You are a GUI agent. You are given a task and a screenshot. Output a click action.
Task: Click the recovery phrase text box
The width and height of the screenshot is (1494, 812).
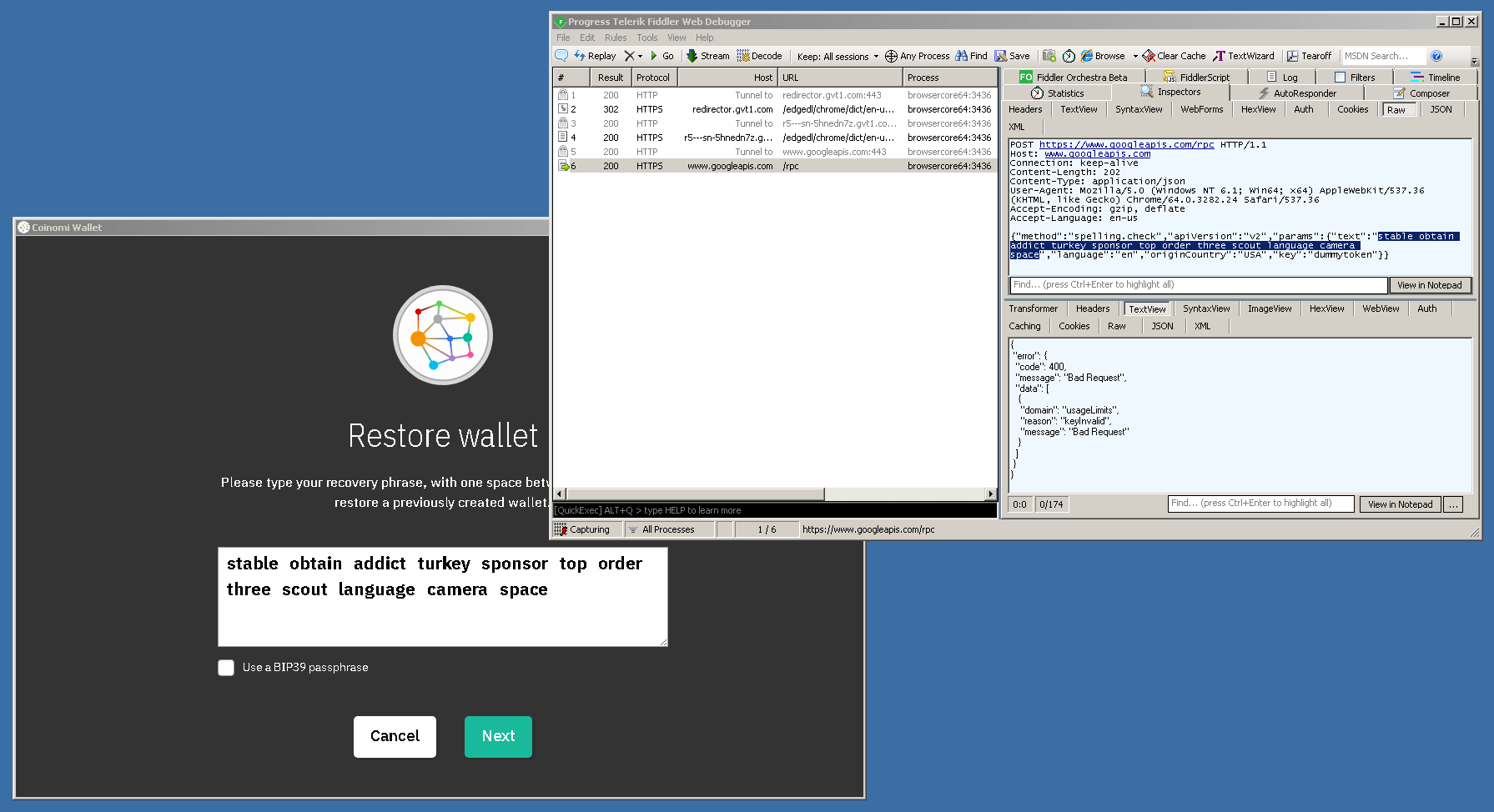point(442,596)
